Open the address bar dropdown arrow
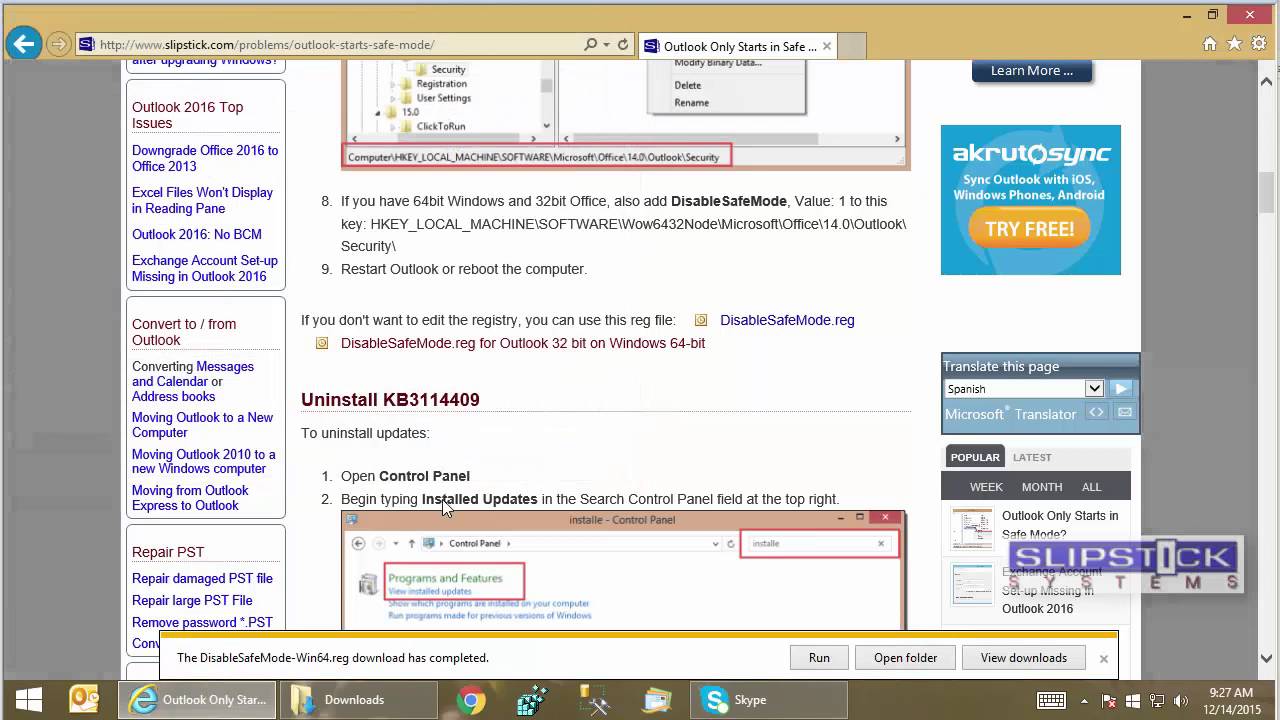The image size is (1280, 720). coord(606,44)
